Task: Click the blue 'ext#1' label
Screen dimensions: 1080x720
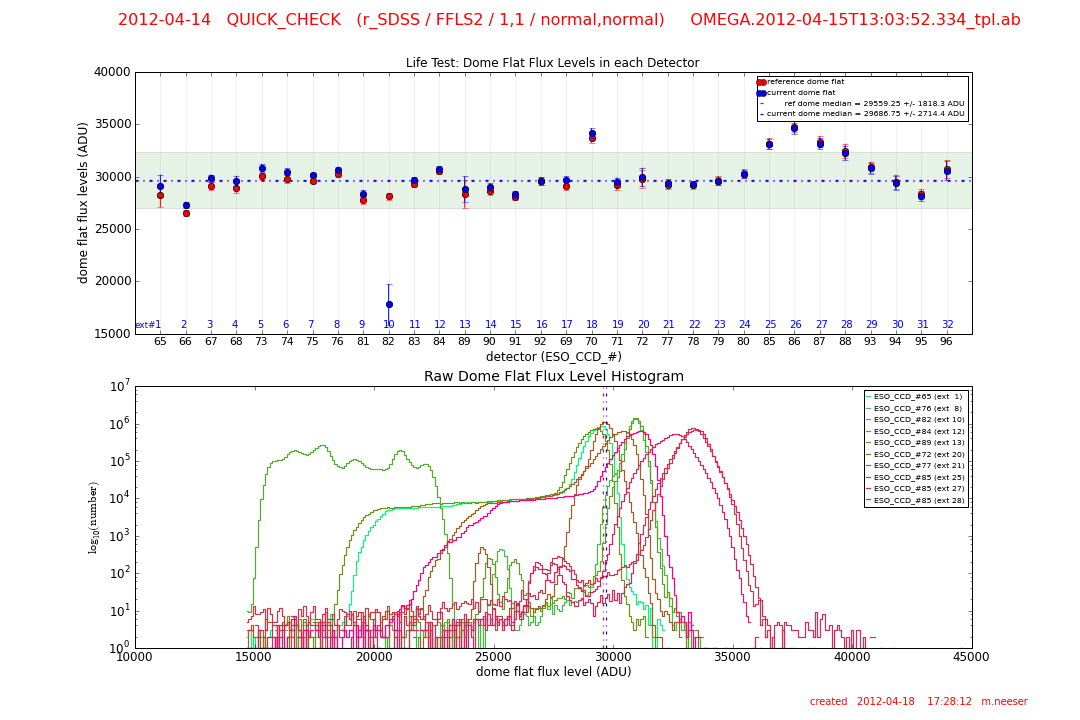Action: click(148, 325)
